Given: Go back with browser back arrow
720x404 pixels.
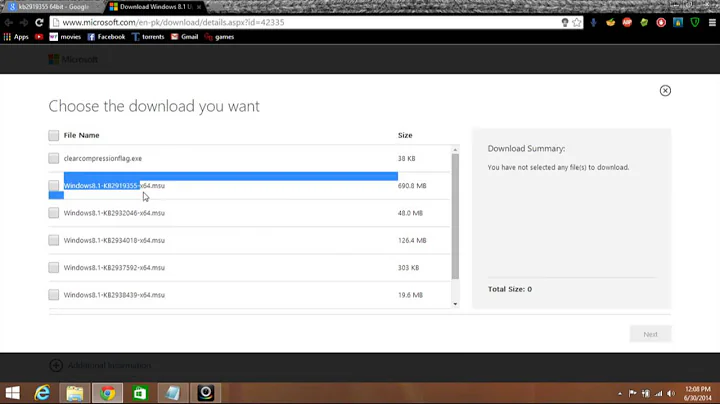Looking at the screenshot, I should coord(9,22).
